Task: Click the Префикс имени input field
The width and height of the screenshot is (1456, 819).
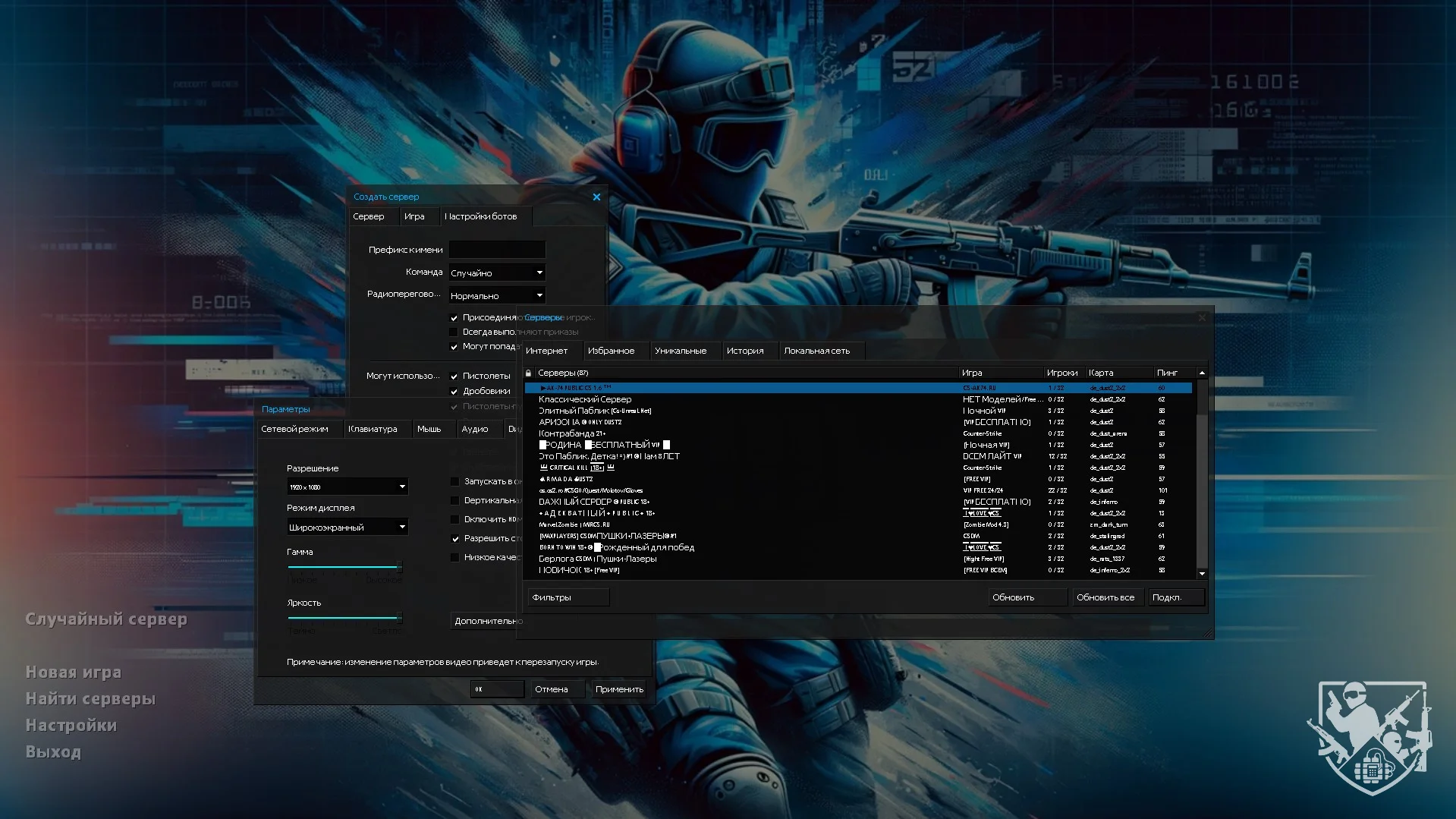Action: pos(497,250)
